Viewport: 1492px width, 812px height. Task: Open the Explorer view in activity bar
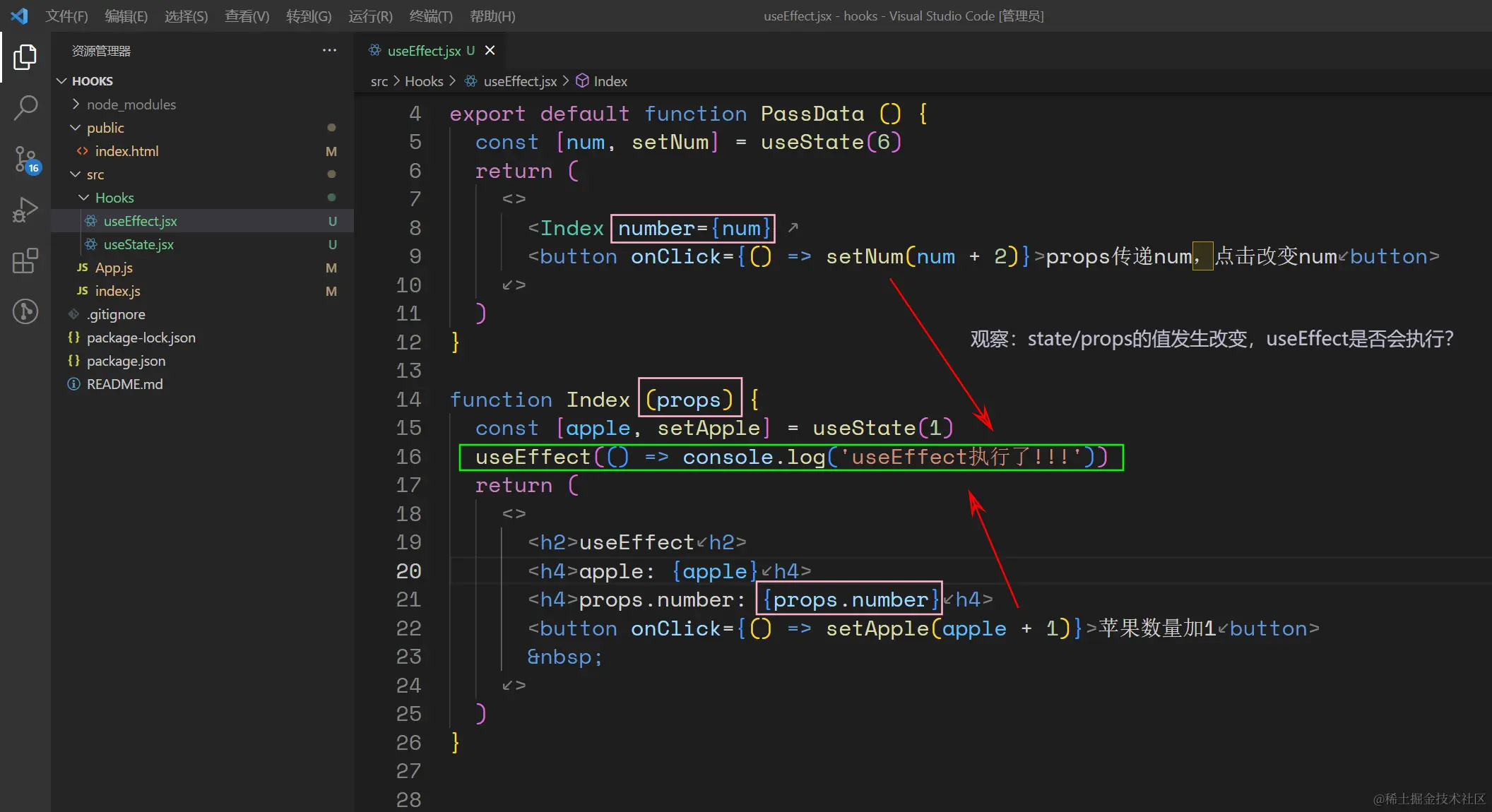[x=25, y=57]
